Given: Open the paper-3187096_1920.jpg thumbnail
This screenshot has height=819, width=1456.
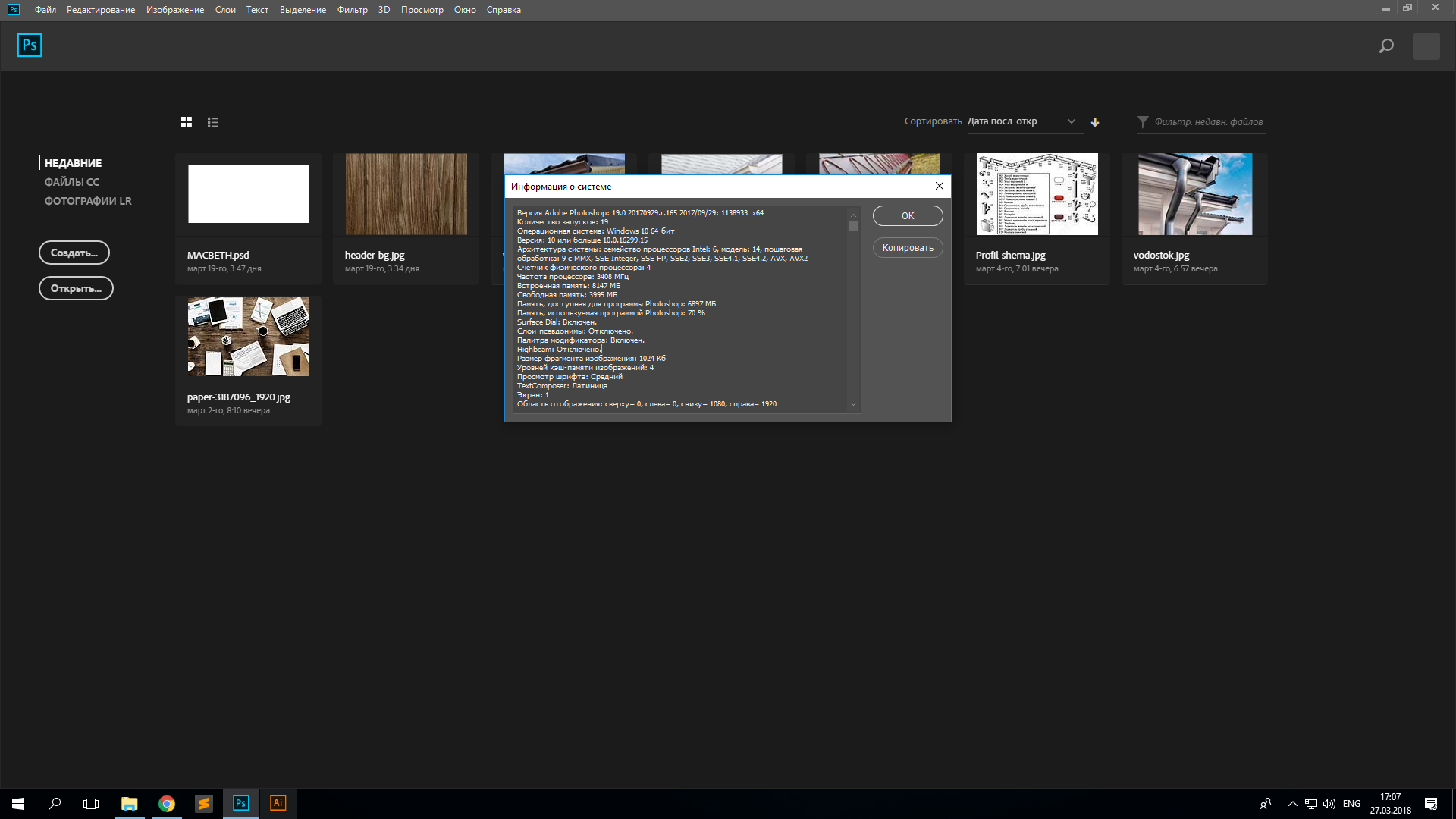Looking at the screenshot, I should point(249,337).
